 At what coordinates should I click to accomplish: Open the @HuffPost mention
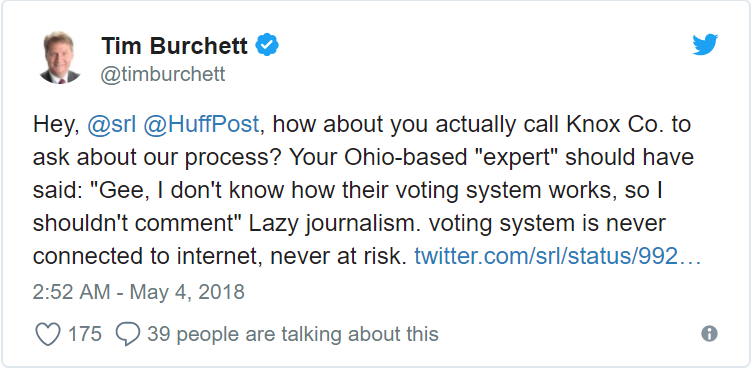coord(201,125)
